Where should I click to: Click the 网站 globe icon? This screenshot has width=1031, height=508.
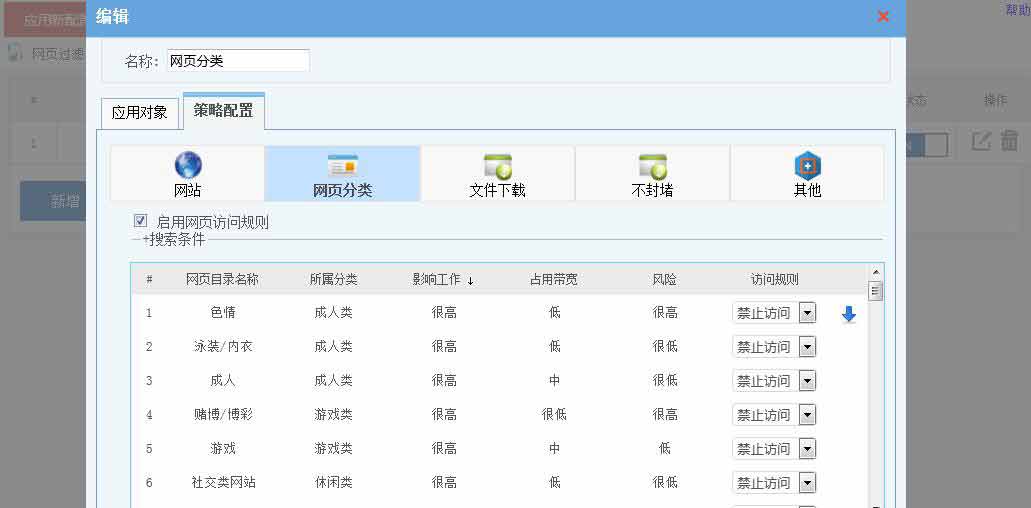[188, 165]
